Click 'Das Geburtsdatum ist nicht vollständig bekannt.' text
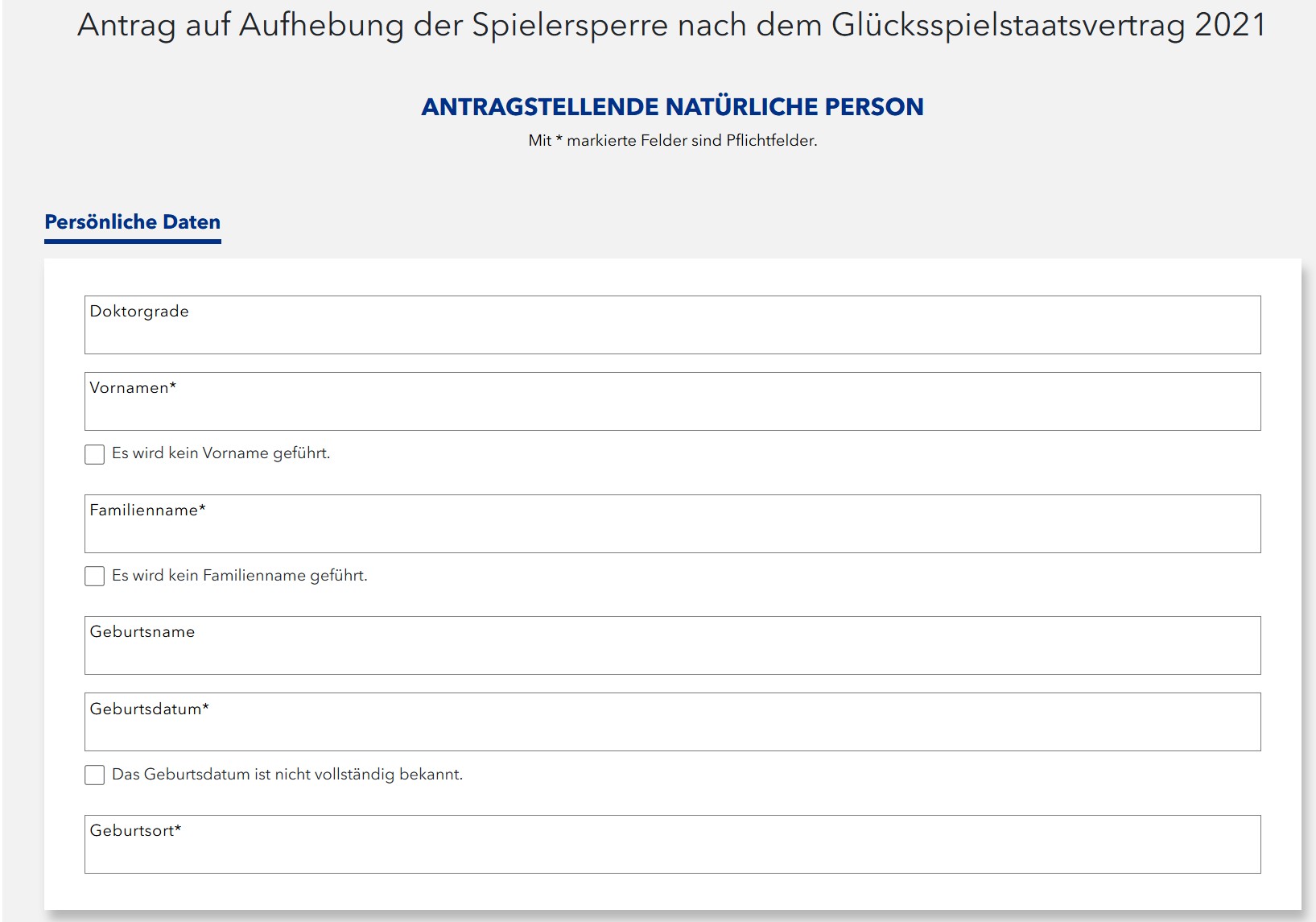The height and width of the screenshot is (922, 1316). [x=287, y=775]
